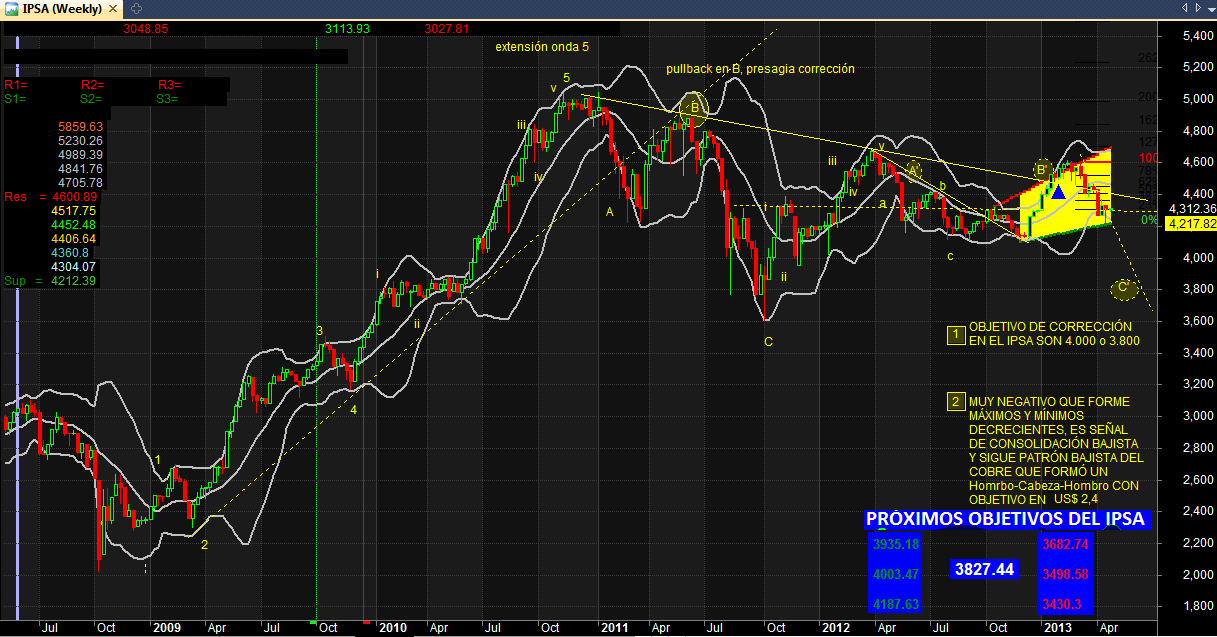This screenshot has height=637, width=1217.
Task: Click the numbered box 2 annotation
Action: pyautogui.click(x=955, y=402)
